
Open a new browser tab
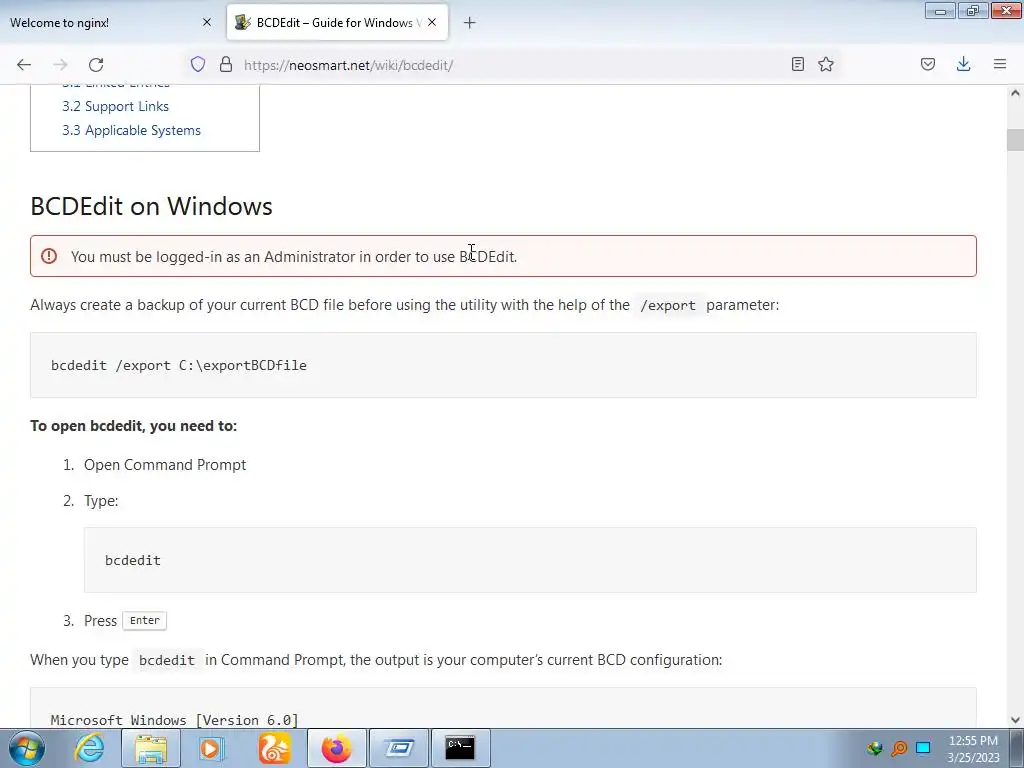click(470, 23)
